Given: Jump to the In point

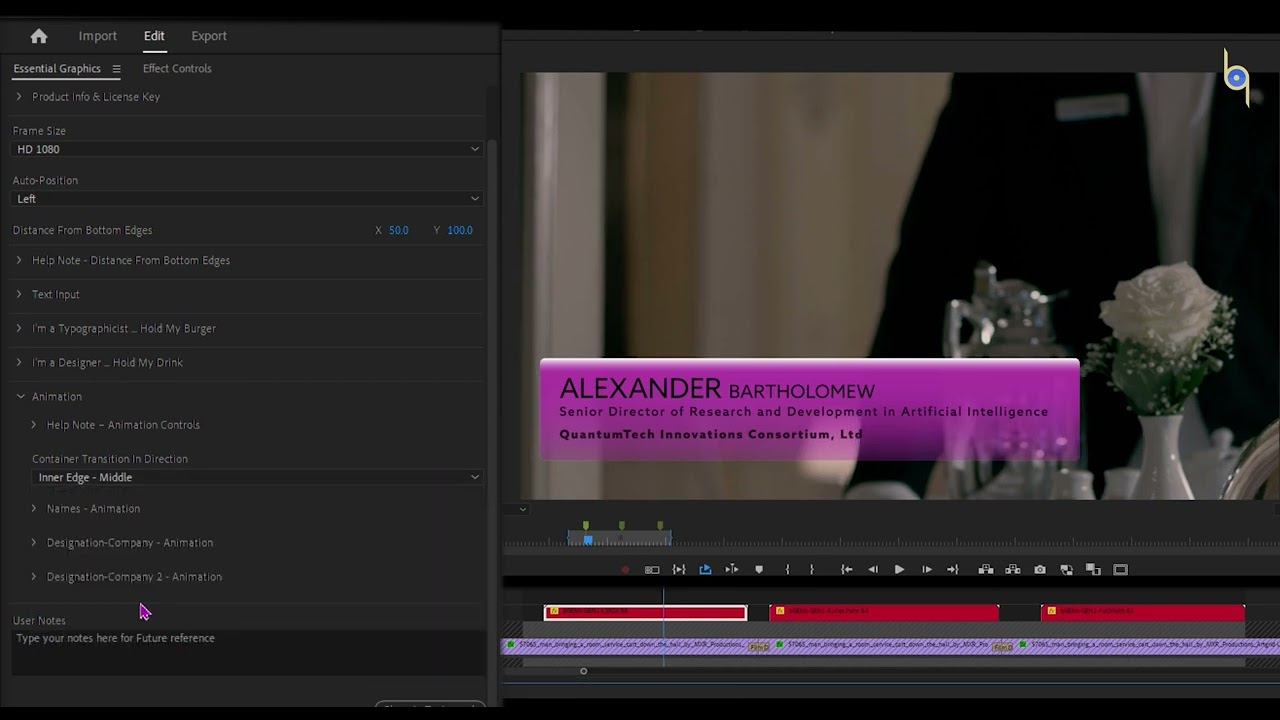Looking at the screenshot, I should [x=847, y=570].
